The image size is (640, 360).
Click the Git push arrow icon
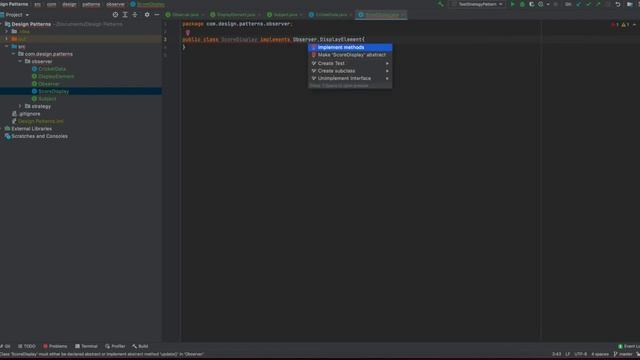click(x=598, y=4)
